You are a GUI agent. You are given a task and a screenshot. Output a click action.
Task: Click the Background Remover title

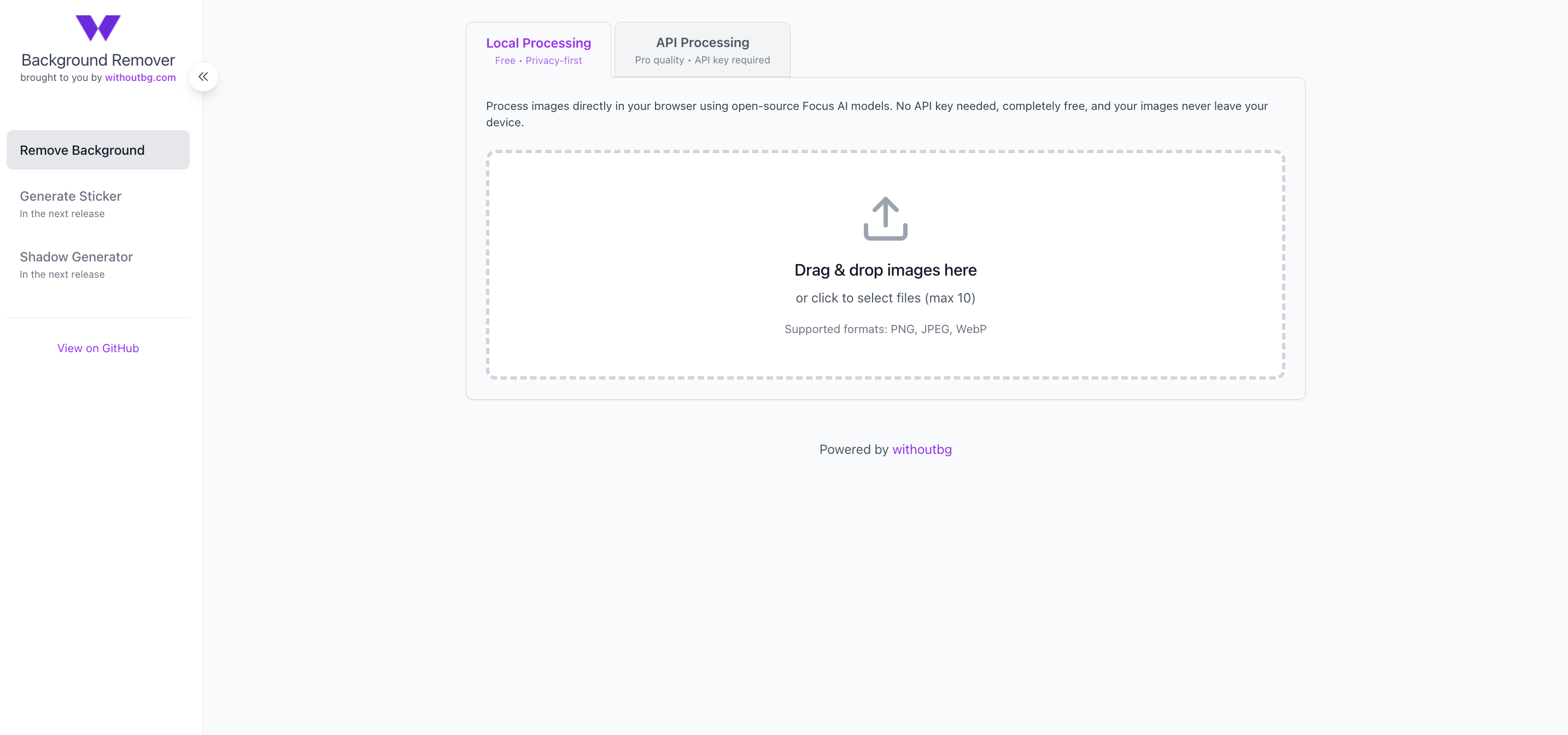click(98, 60)
